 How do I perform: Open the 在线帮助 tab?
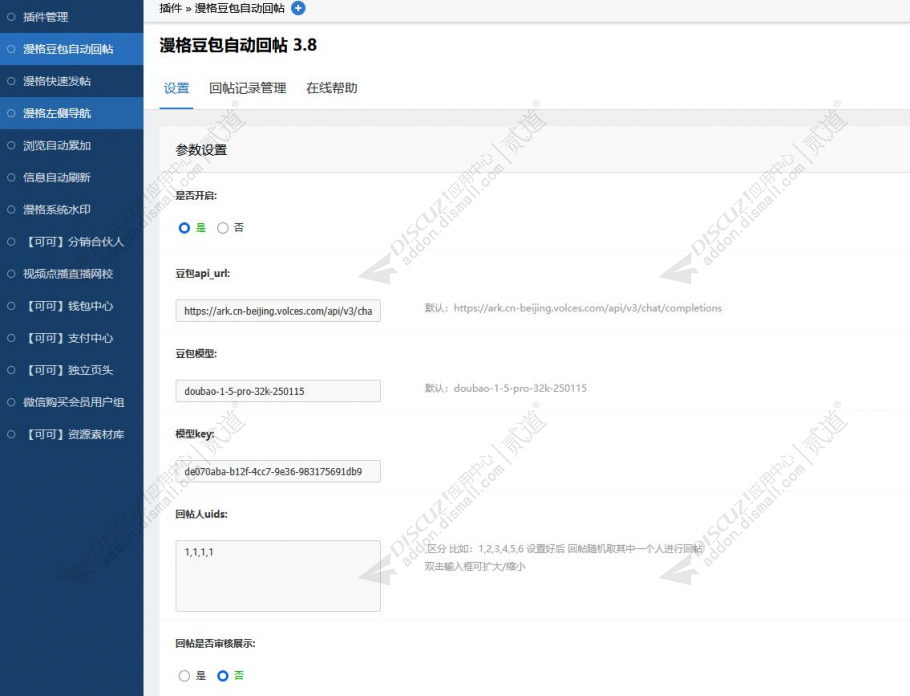331,88
